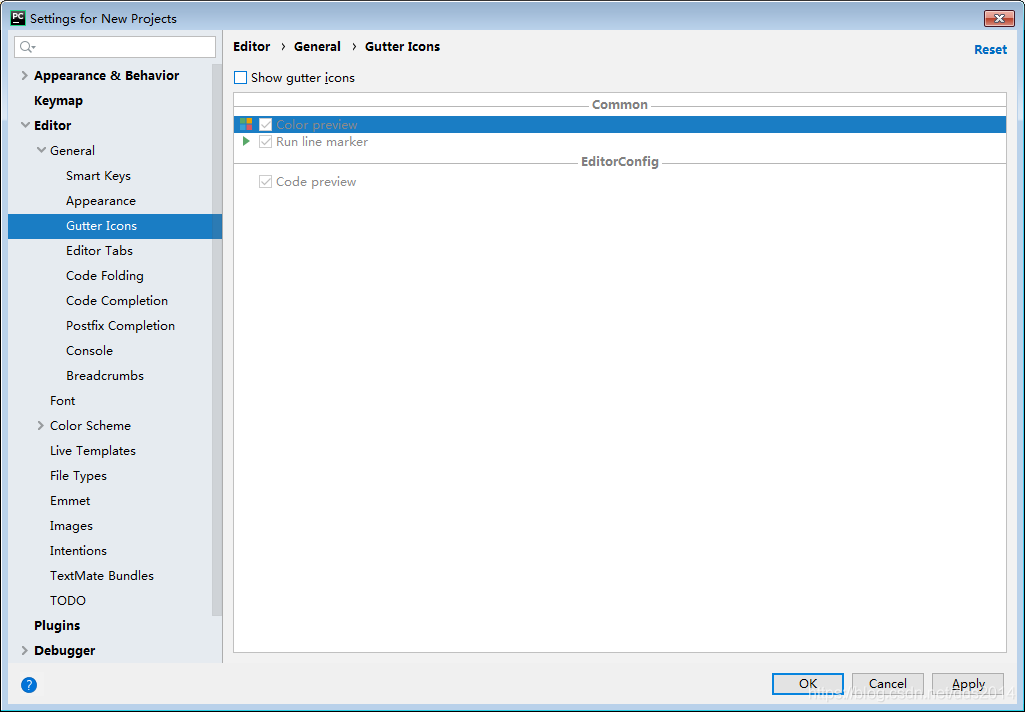Screen dimensions: 1025x712
Task: Click the settings tree vertical scrollbar
Action: click(x=217, y=340)
